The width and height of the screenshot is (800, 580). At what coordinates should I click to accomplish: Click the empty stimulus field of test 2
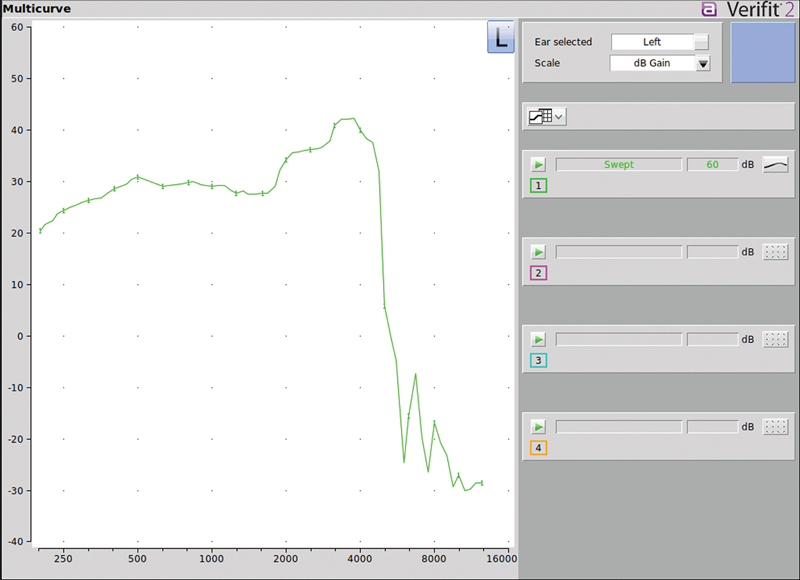[x=619, y=252]
